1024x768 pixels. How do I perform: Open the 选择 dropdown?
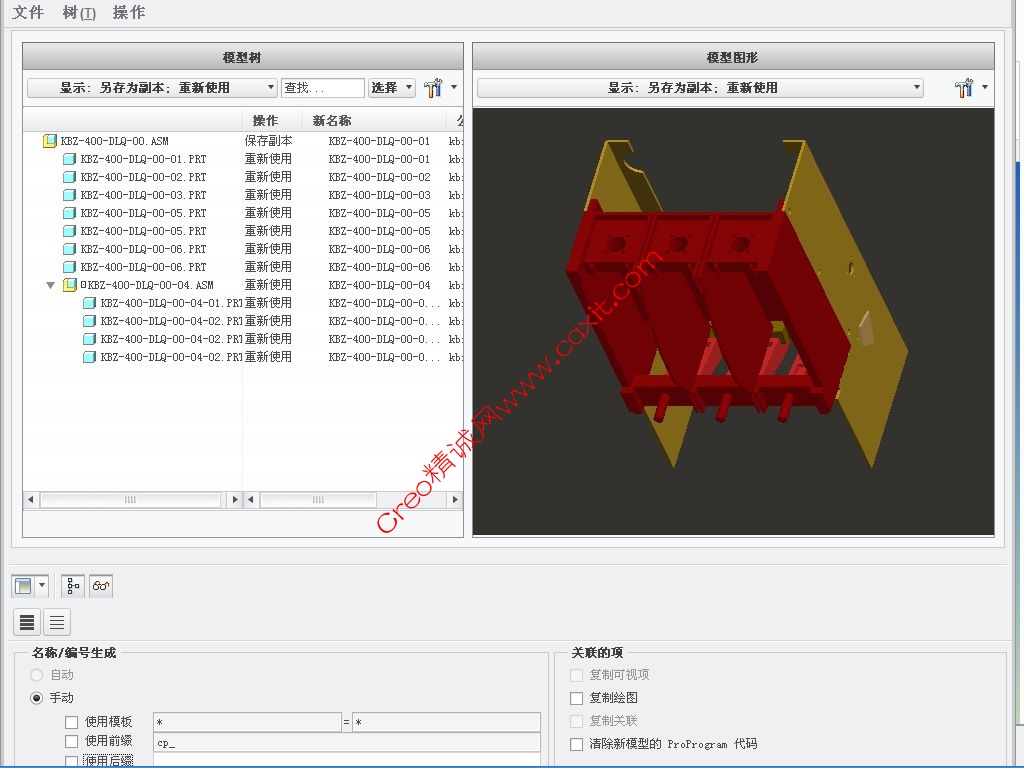[392, 88]
